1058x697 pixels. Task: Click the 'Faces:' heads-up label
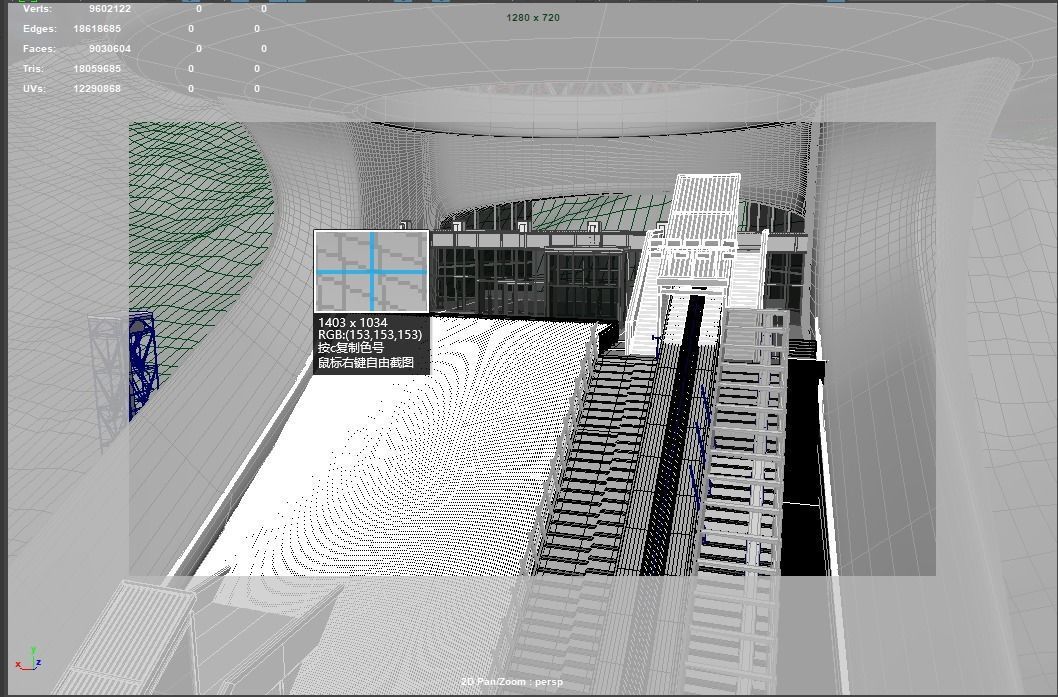(x=39, y=49)
